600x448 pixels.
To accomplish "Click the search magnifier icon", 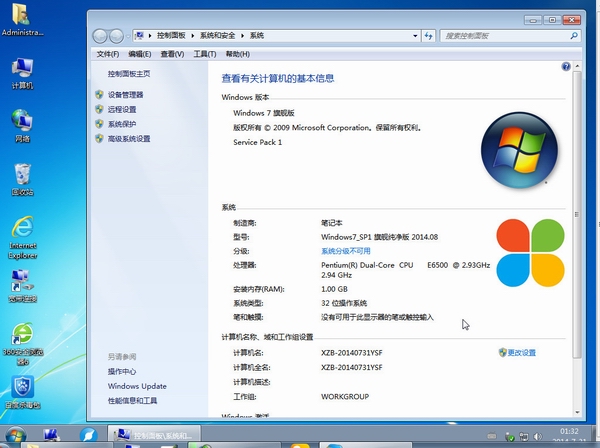I will (x=574, y=36).
